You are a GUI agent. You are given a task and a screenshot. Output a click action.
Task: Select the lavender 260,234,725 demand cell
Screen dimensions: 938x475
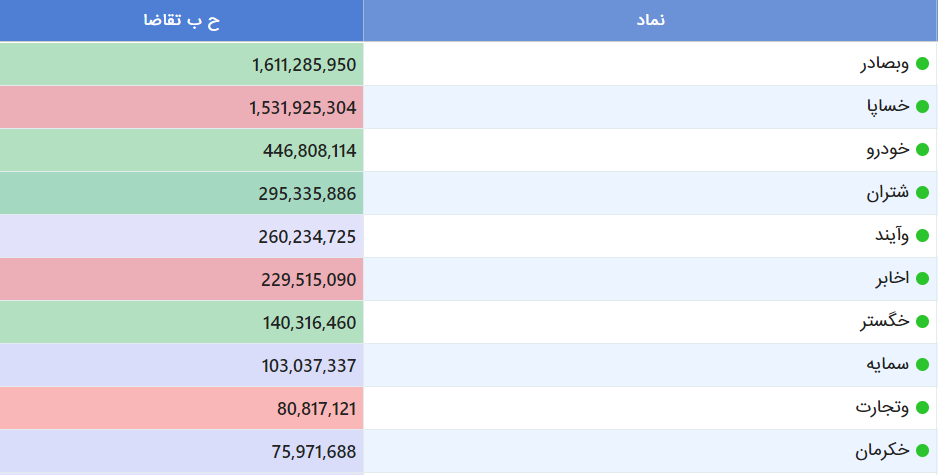[182, 236]
